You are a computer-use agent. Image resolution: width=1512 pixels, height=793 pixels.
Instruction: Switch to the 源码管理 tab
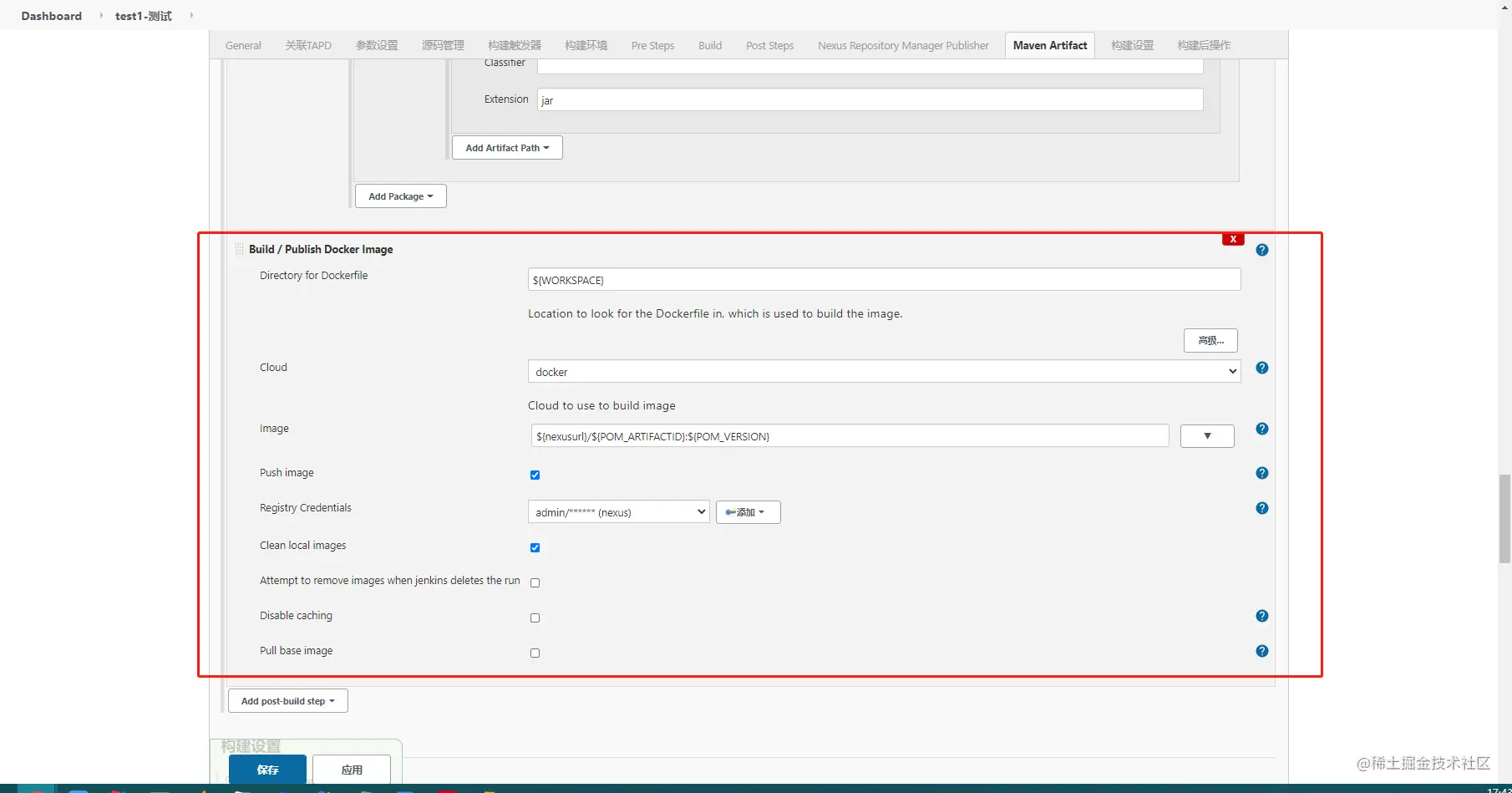pyautogui.click(x=443, y=45)
